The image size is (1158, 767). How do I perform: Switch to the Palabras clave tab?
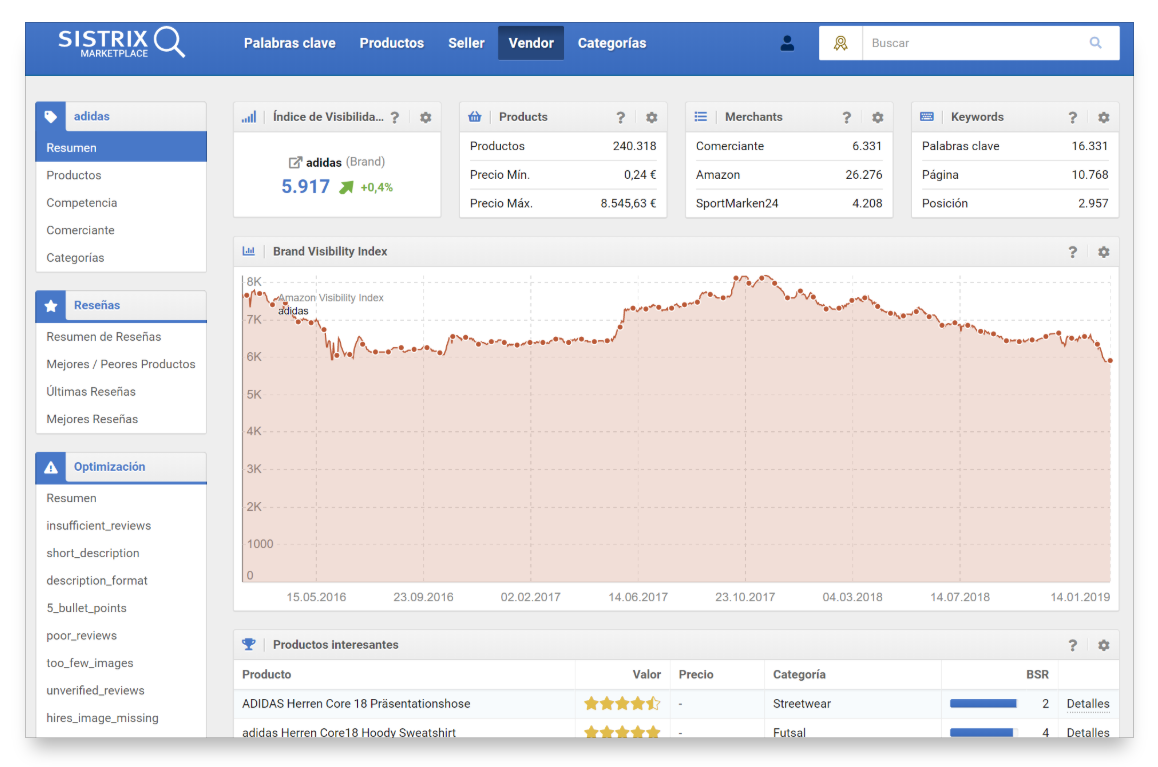click(x=289, y=43)
